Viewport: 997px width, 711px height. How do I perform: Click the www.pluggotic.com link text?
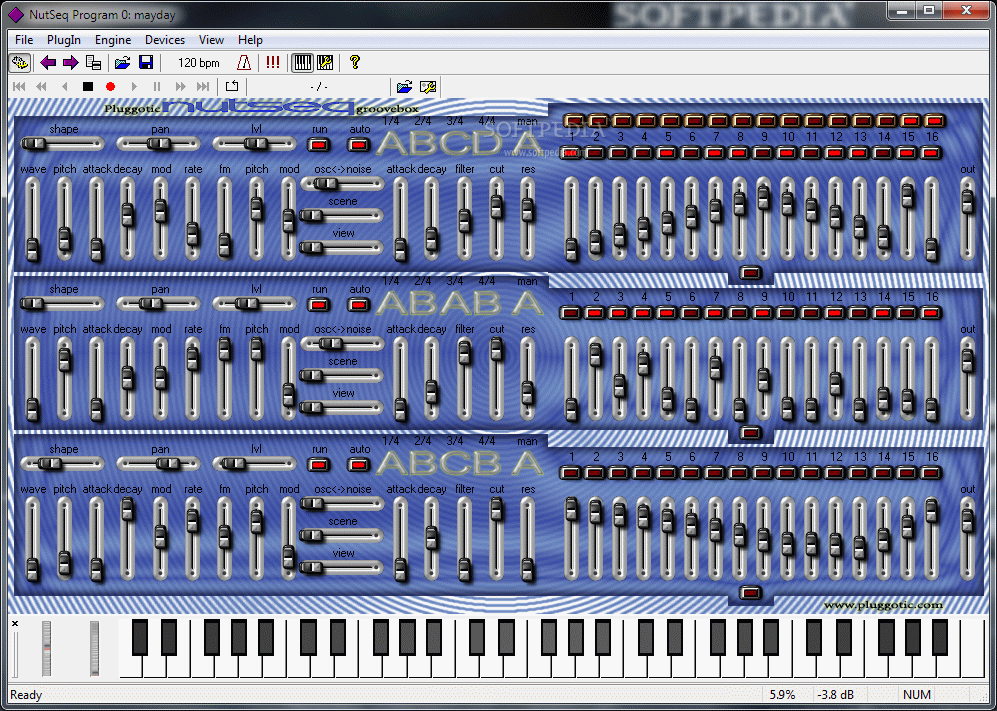tap(883, 605)
